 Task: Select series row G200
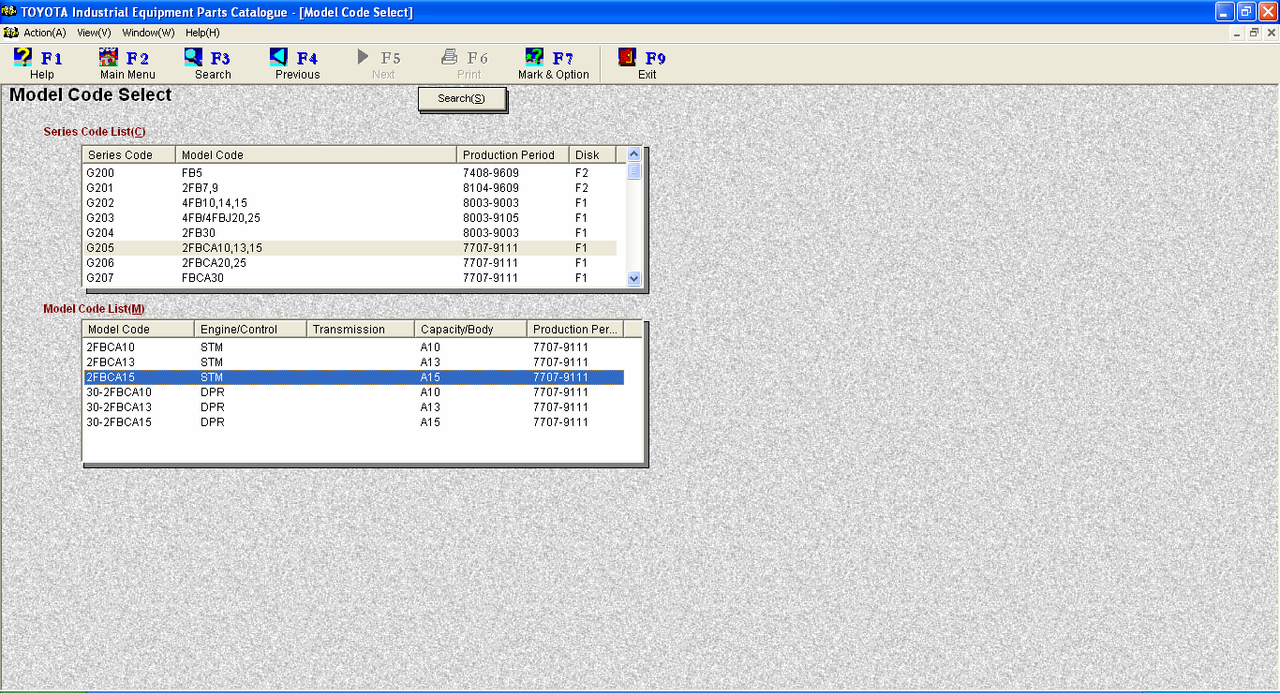point(350,173)
